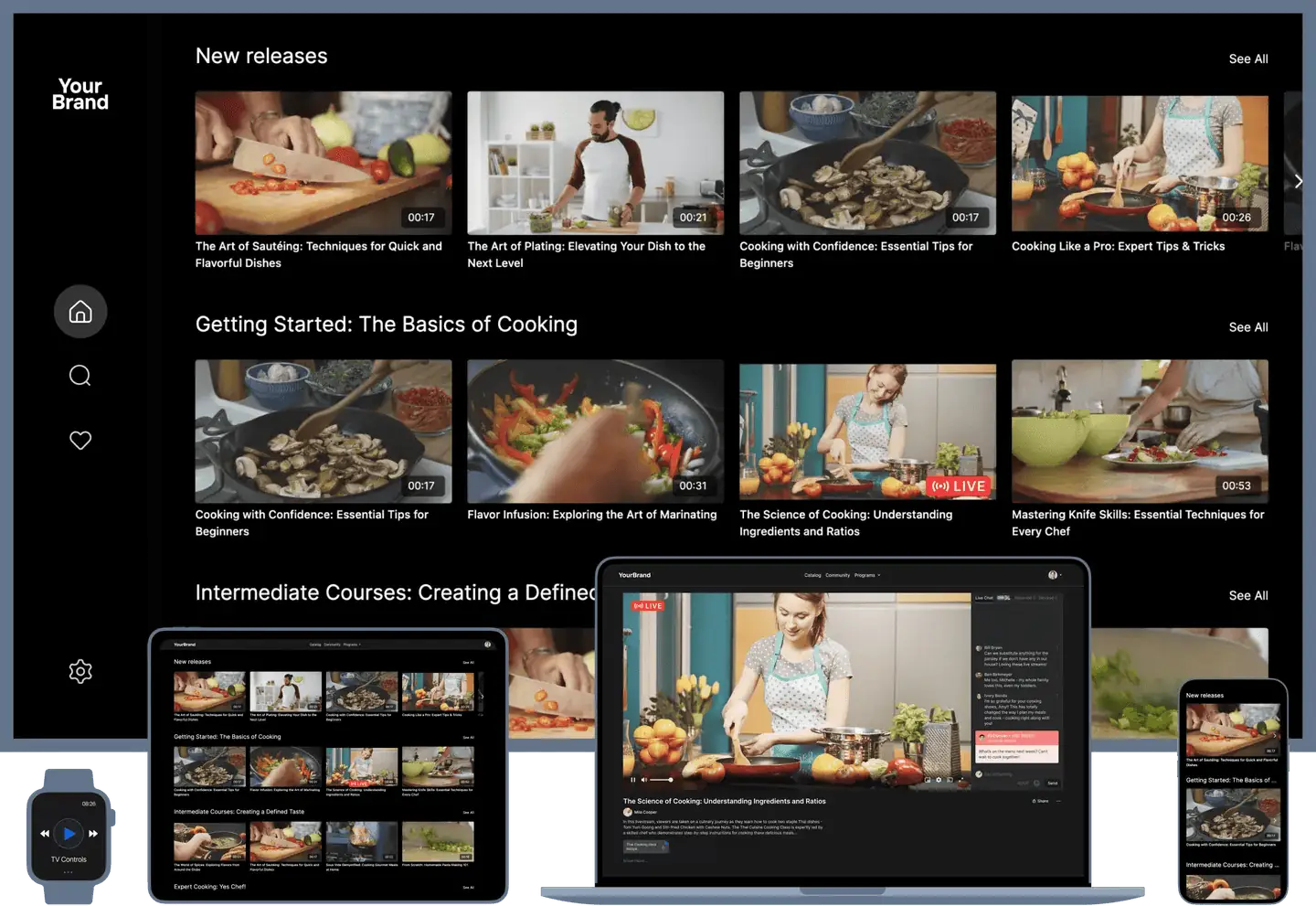Expand the Programs dropdown in the laptop navbar

pos(869,575)
